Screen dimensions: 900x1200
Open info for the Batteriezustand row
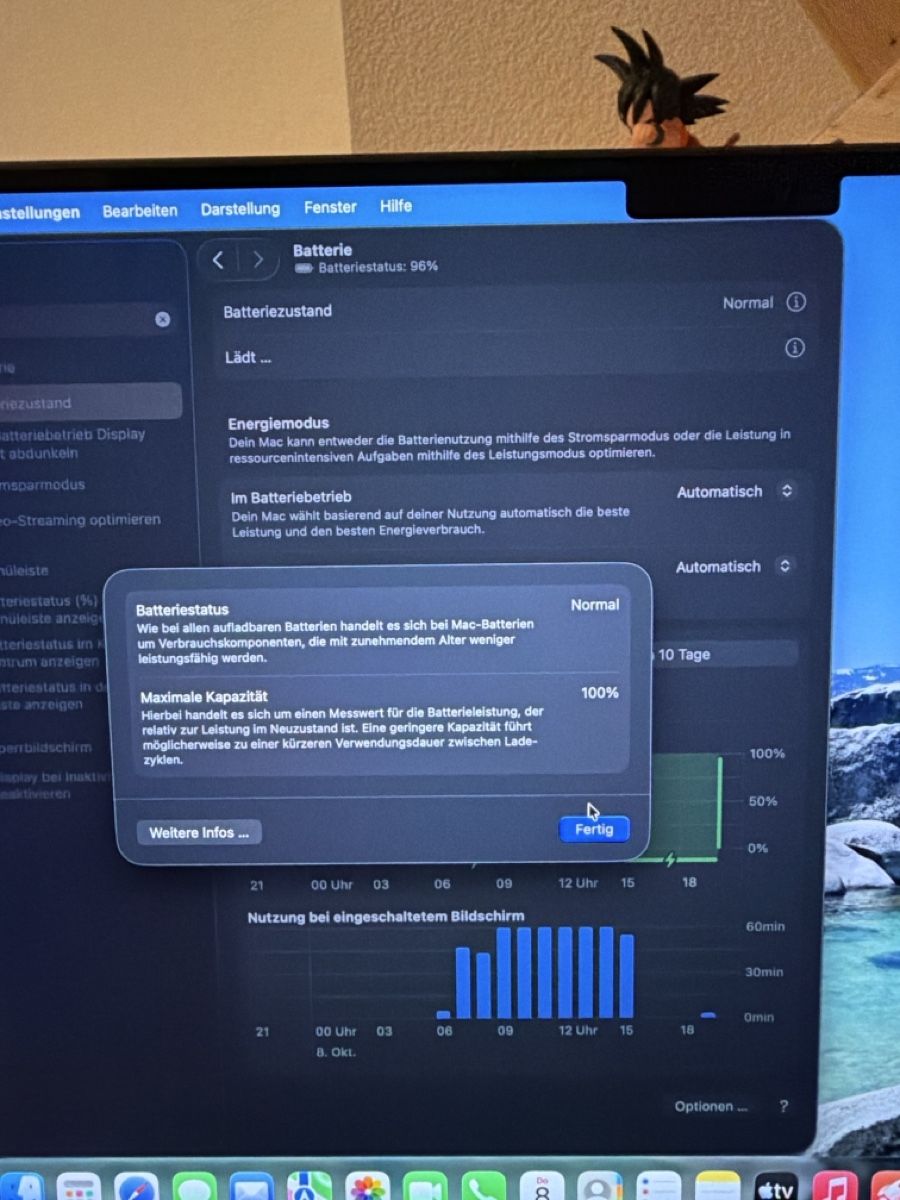pyautogui.click(x=796, y=302)
